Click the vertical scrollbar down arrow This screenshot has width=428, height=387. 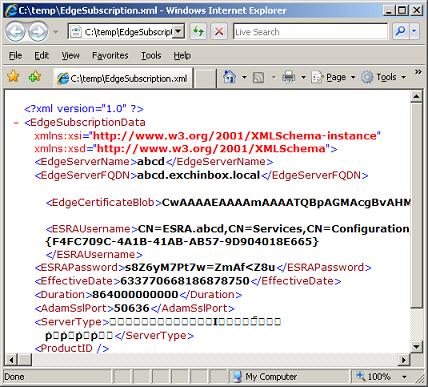tap(417, 346)
